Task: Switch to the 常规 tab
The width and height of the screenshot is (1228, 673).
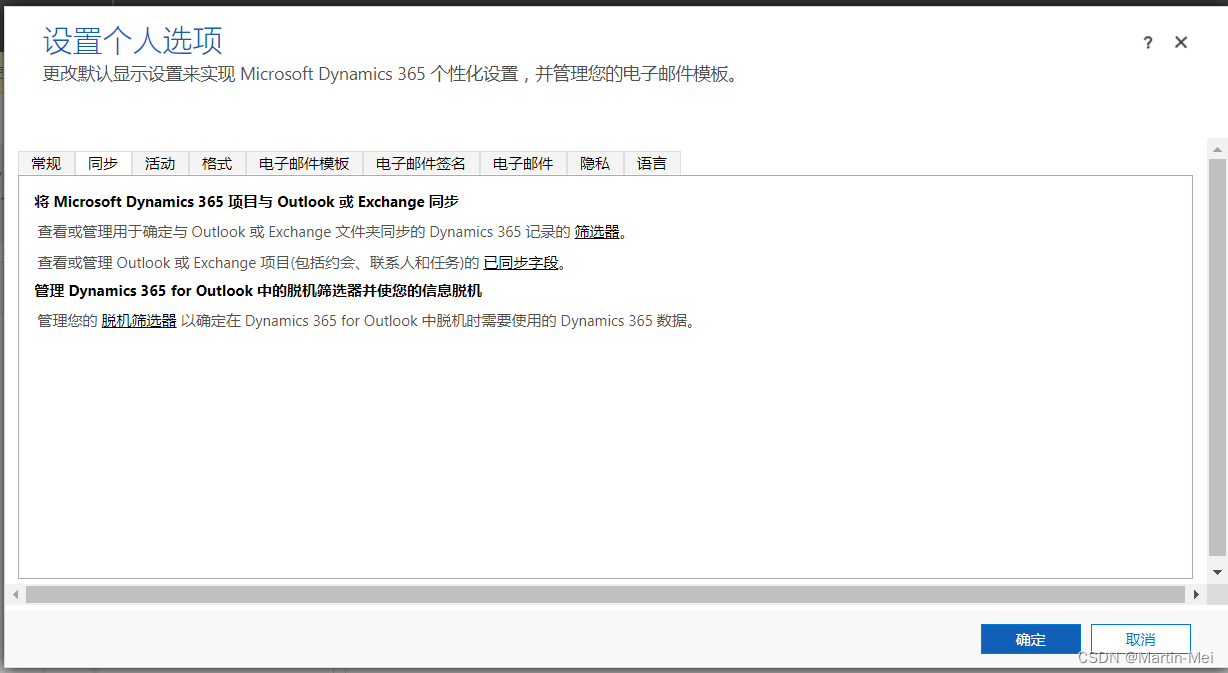Action: coord(46,163)
